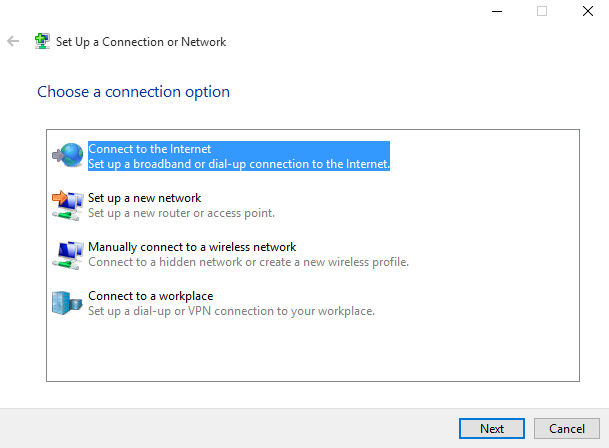The image size is (609, 448).
Task: Click the broadband or dial-up description text
Action: 239,164
